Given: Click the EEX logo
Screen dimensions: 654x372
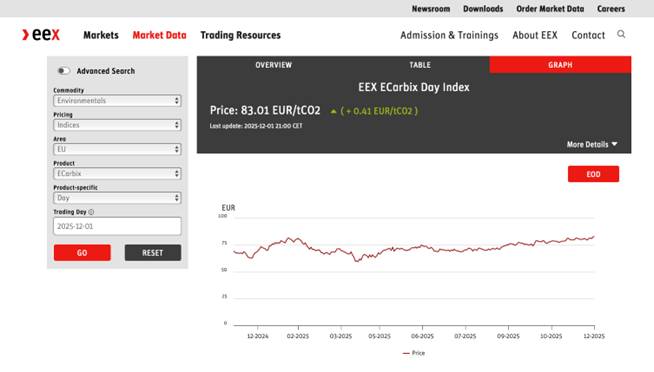Looking at the screenshot, I should pos(41,35).
